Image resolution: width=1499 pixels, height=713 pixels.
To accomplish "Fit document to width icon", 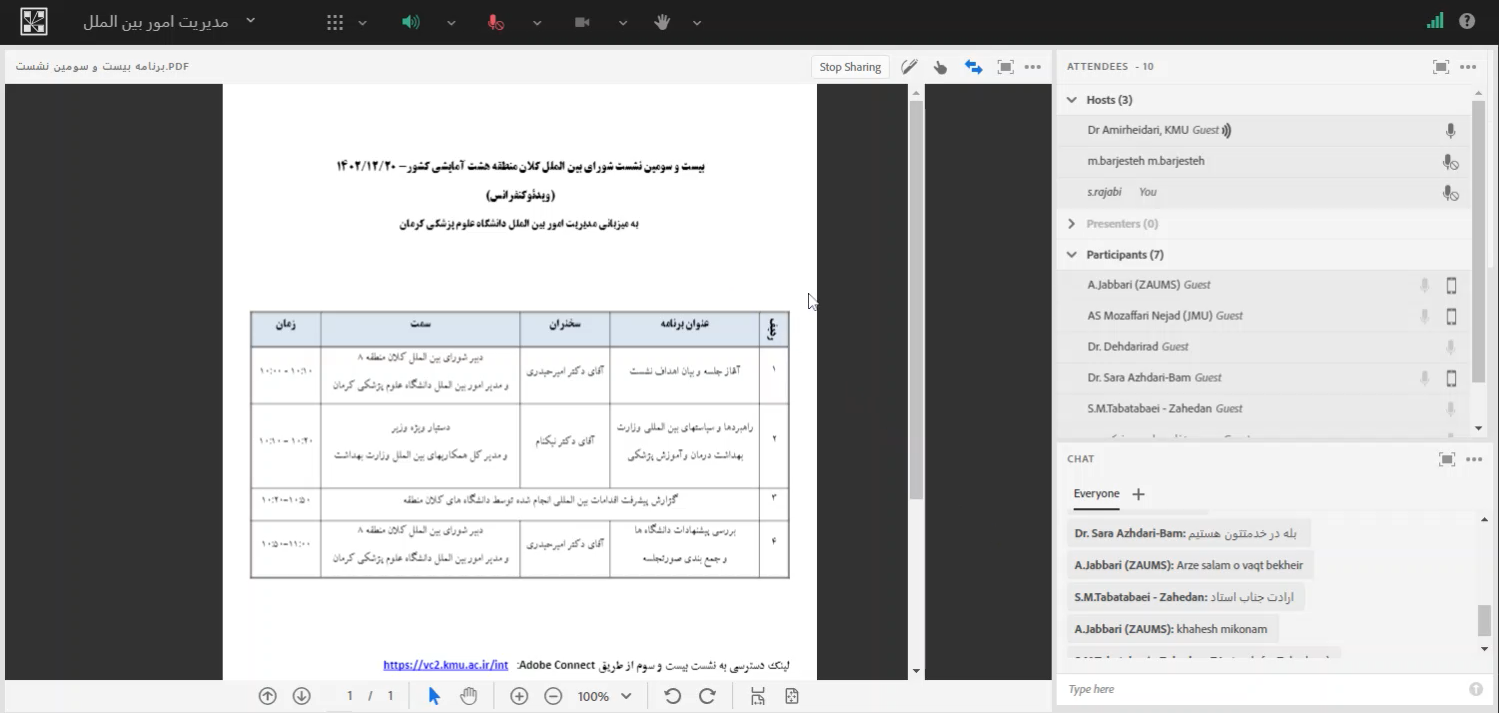I will pos(757,697).
